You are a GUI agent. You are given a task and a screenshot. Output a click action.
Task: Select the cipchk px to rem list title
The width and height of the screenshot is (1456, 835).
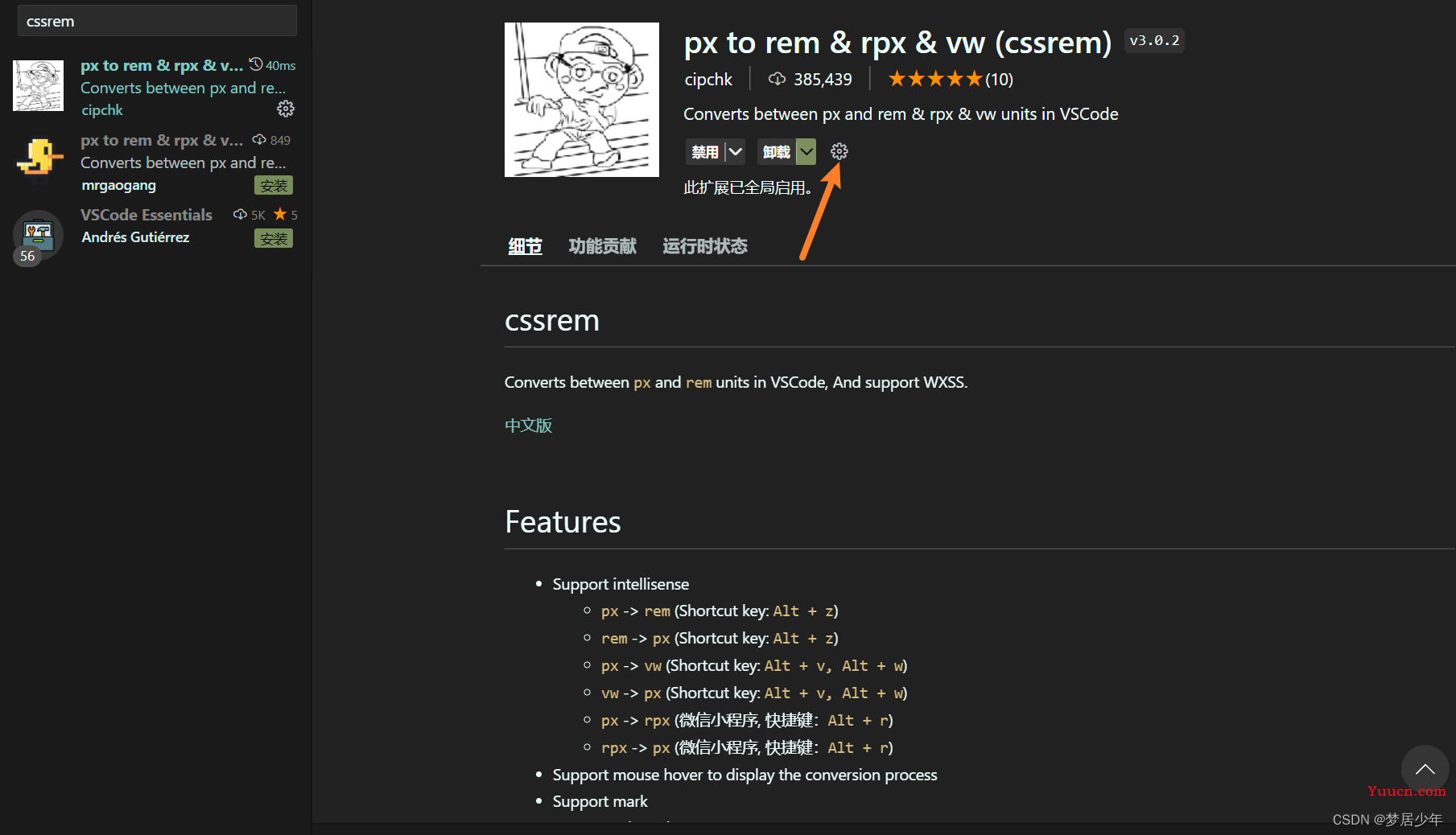161,65
